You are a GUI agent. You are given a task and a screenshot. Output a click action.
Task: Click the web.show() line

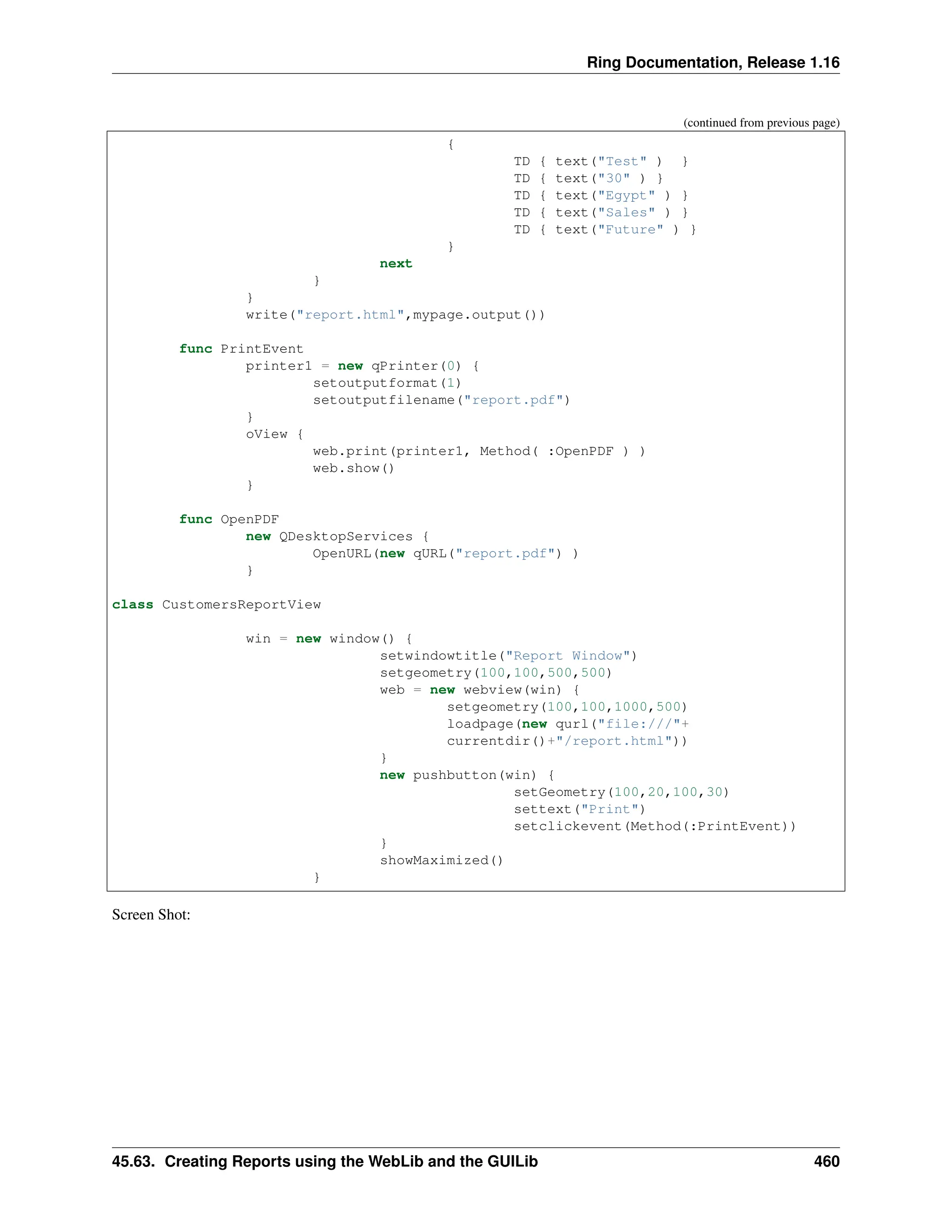tap(353, 468)
